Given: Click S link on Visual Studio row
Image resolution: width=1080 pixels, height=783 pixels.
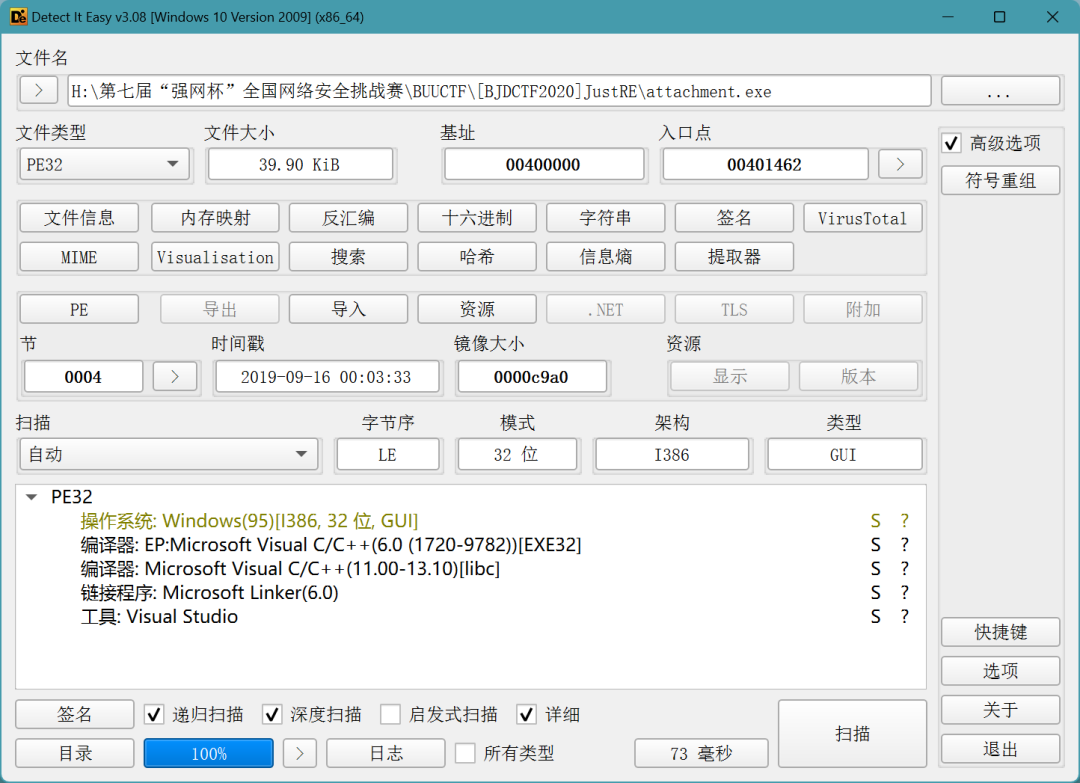Looking at the screenshot, I should coord(875,616).
